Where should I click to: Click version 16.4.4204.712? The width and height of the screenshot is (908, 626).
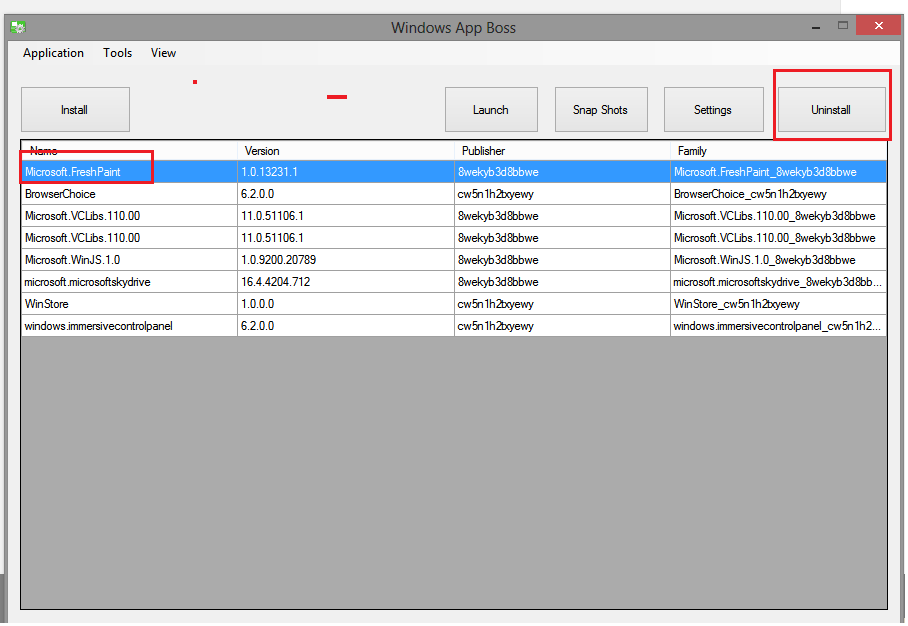click(346, 282)
